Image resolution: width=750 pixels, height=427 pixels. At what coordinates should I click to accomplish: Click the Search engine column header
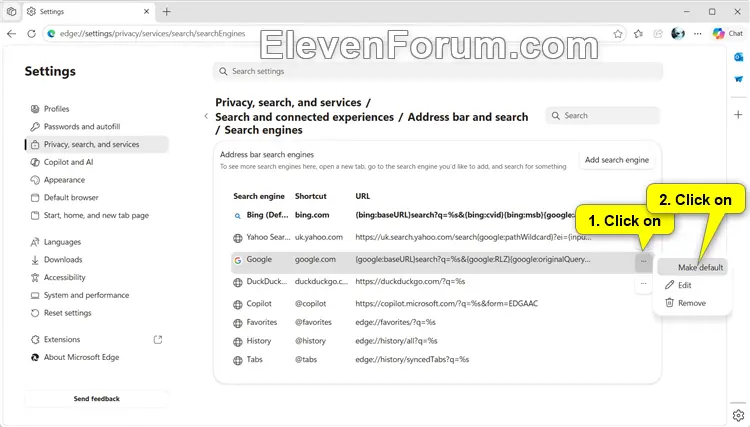[x=259, y=196]
